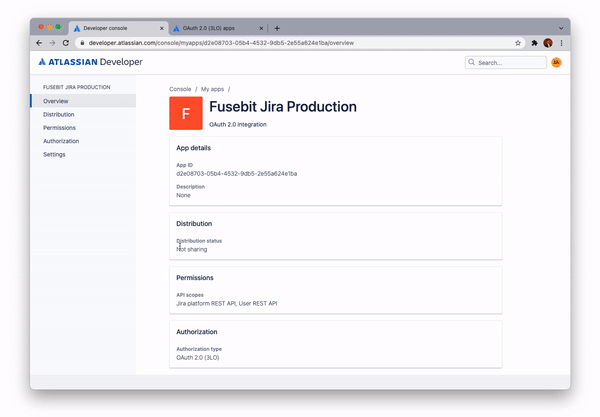Click the search magnifier icon

pos(471,62)
